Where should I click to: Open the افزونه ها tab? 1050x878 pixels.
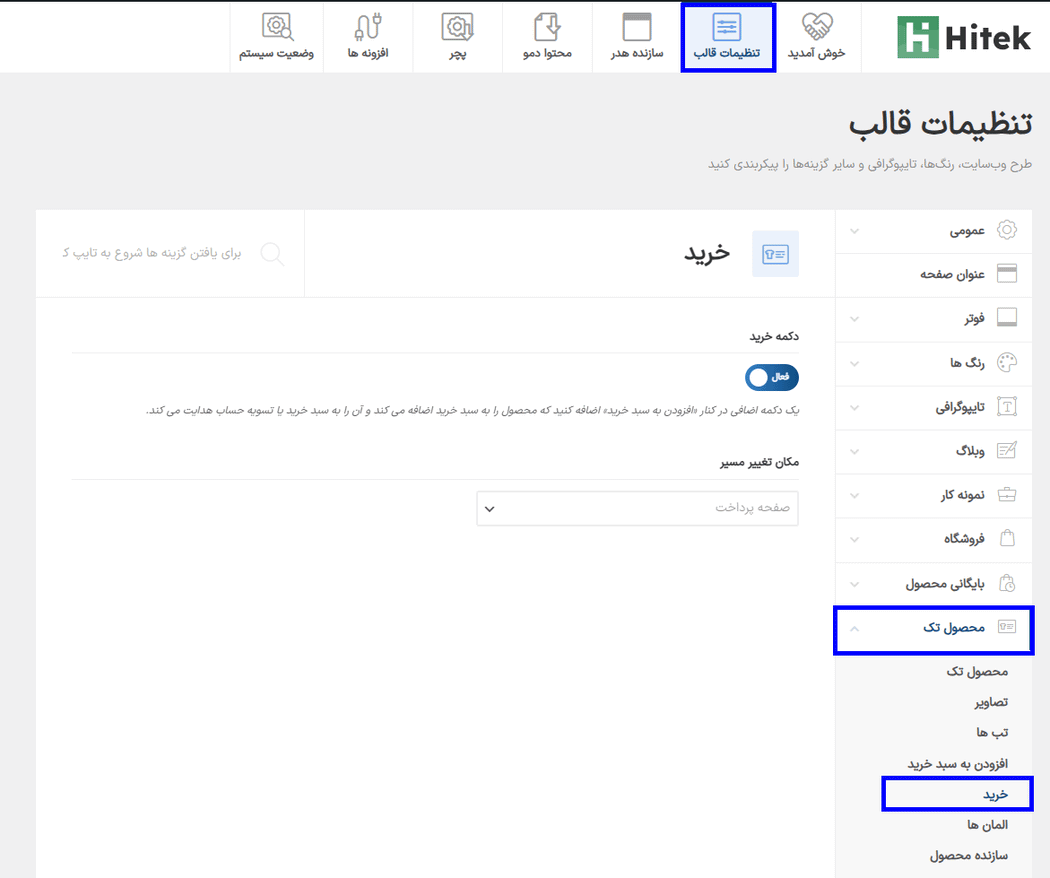click(368, 37)
